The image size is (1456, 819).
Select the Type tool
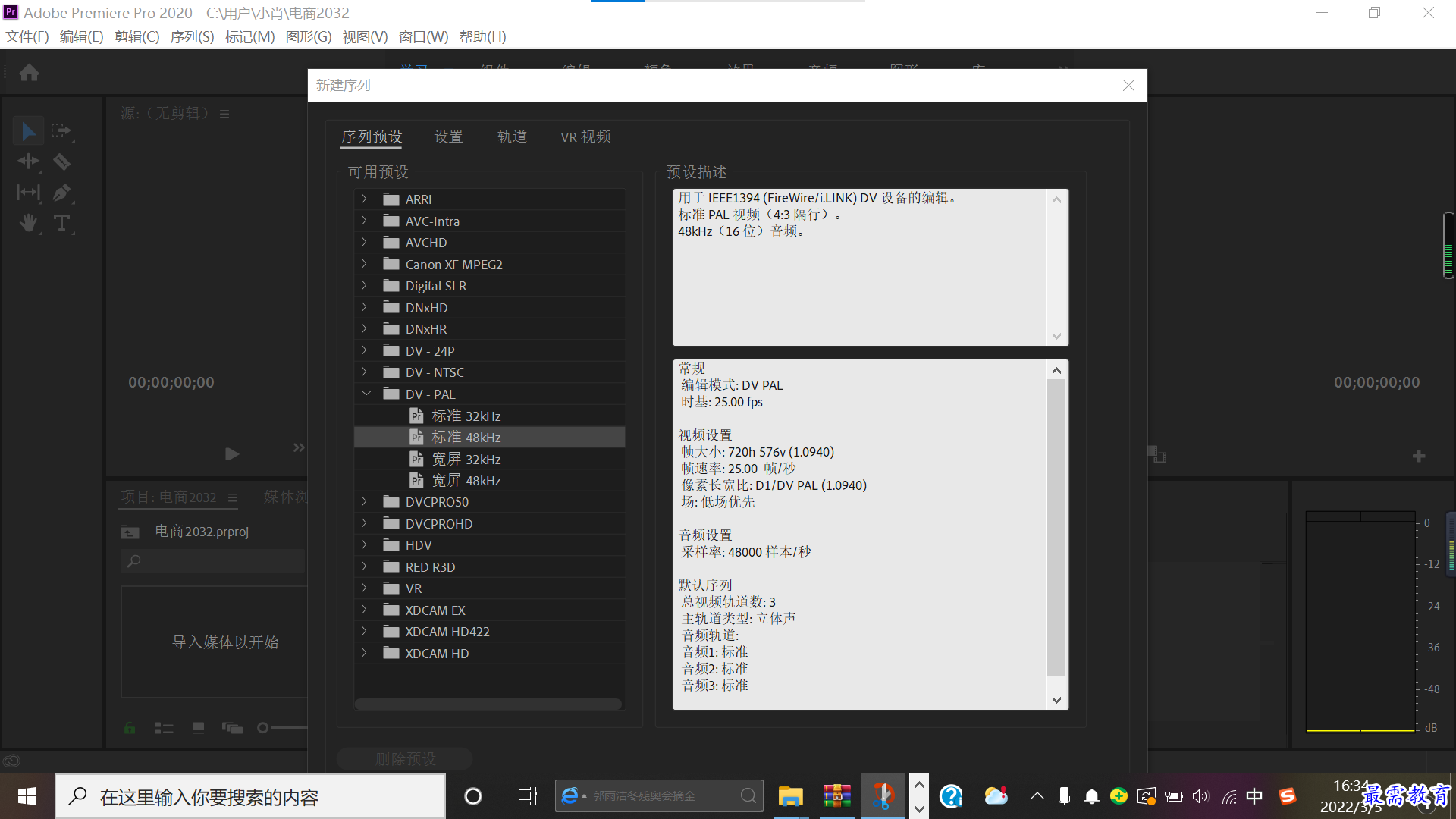(61, 223)
